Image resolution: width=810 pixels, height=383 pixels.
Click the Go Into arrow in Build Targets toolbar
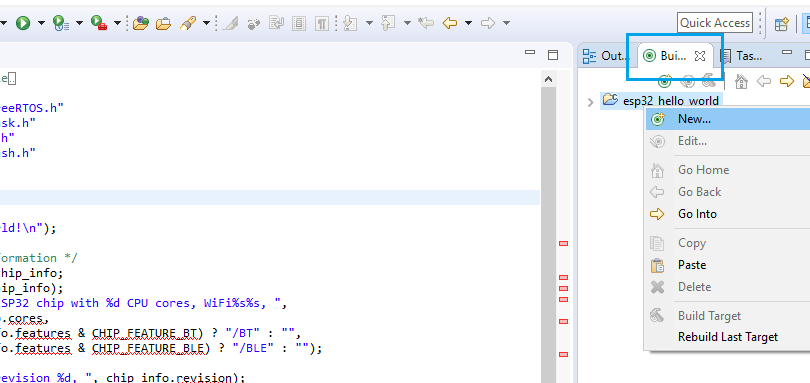point(787,81)
